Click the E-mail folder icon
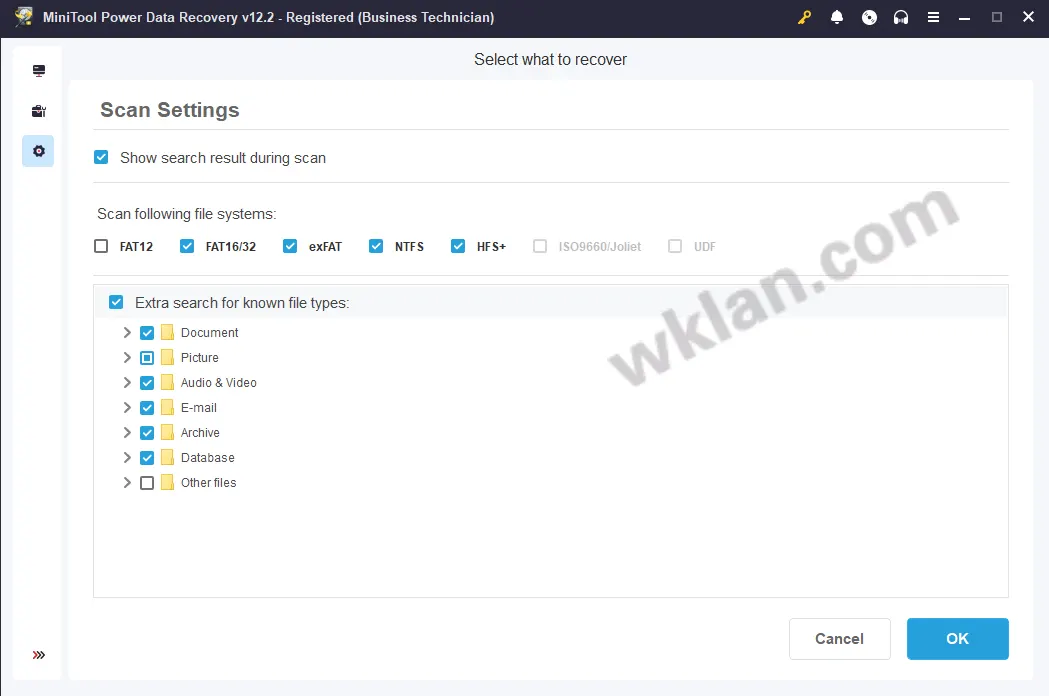 coord(167,408)
